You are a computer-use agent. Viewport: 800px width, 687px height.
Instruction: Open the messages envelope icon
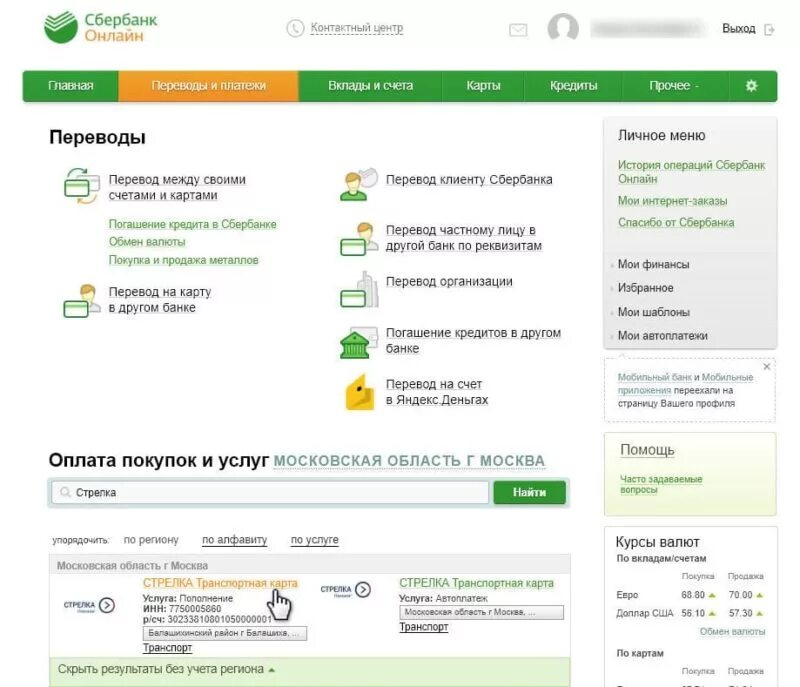(518, 30)
